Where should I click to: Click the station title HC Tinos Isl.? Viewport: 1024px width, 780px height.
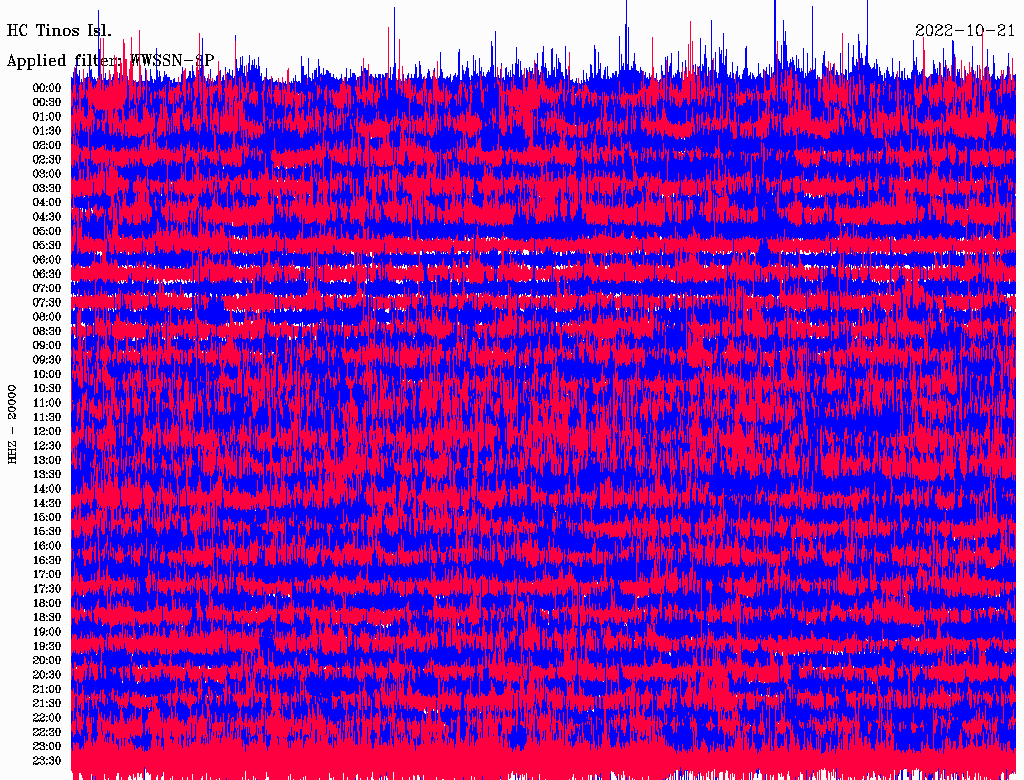click(x=59, y=30)
